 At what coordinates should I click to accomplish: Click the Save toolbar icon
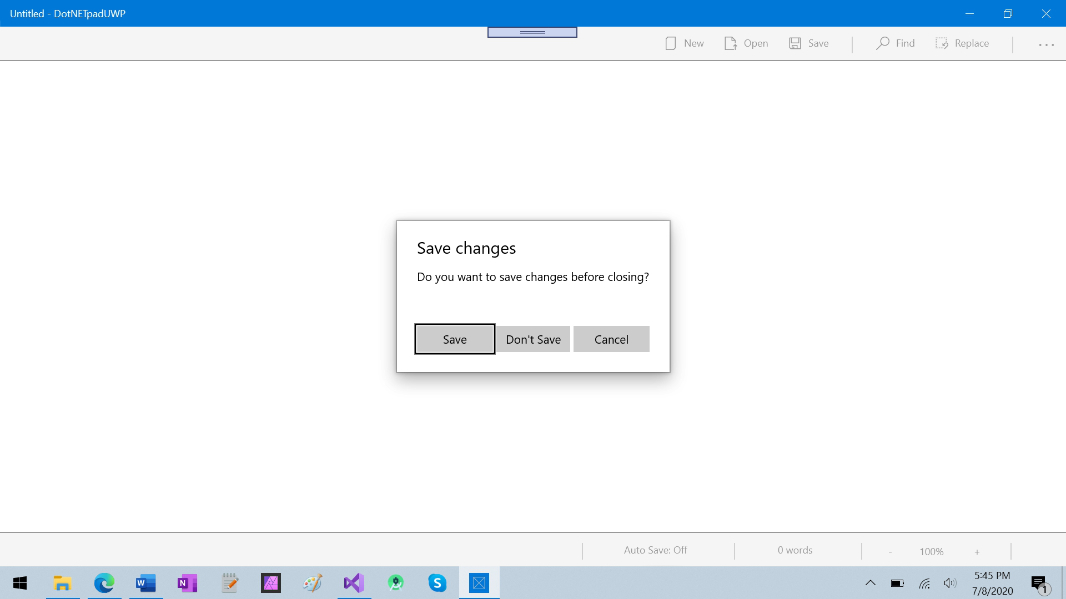tap(795, 44)
